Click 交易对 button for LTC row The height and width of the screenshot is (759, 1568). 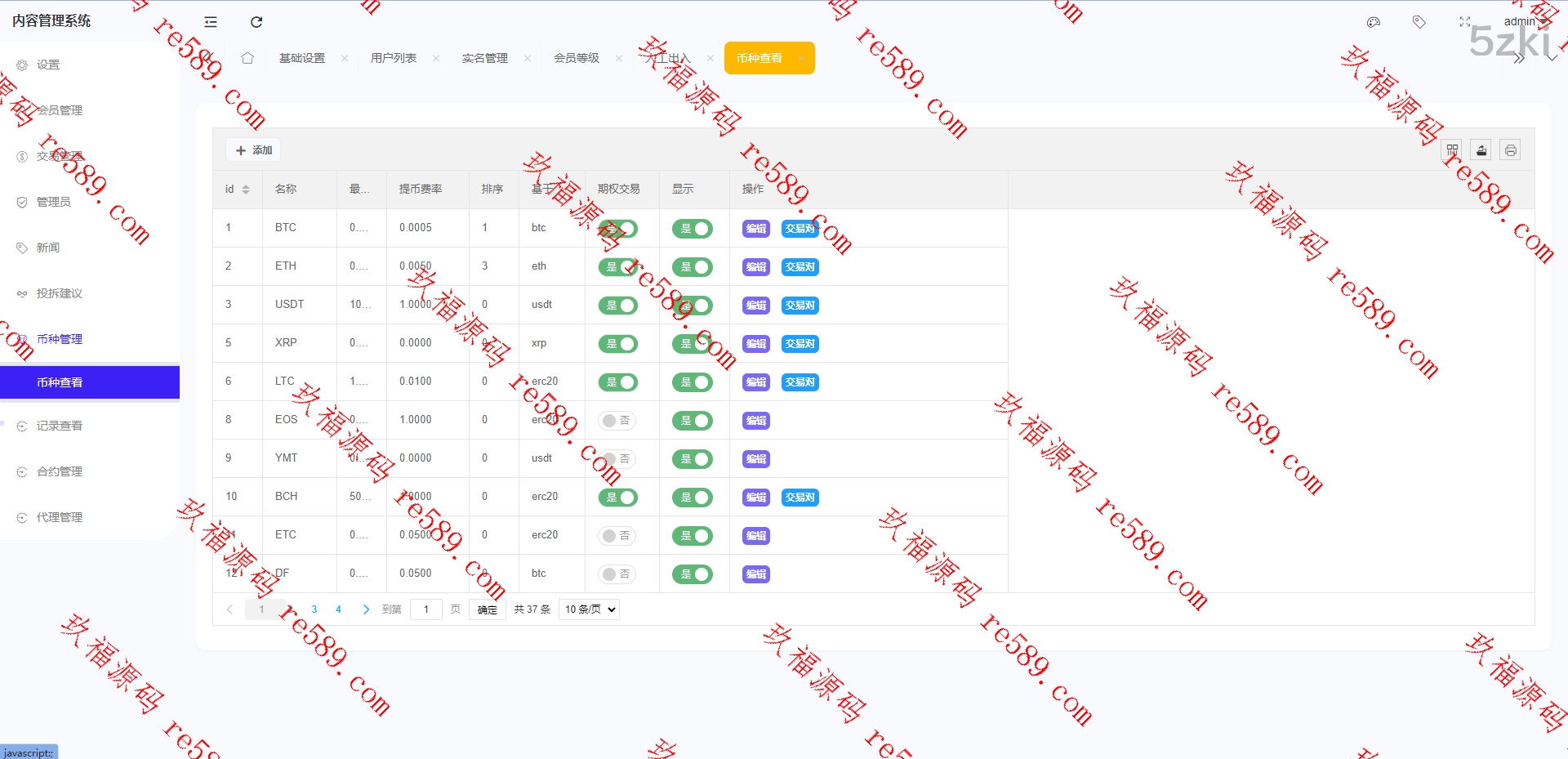800,382
